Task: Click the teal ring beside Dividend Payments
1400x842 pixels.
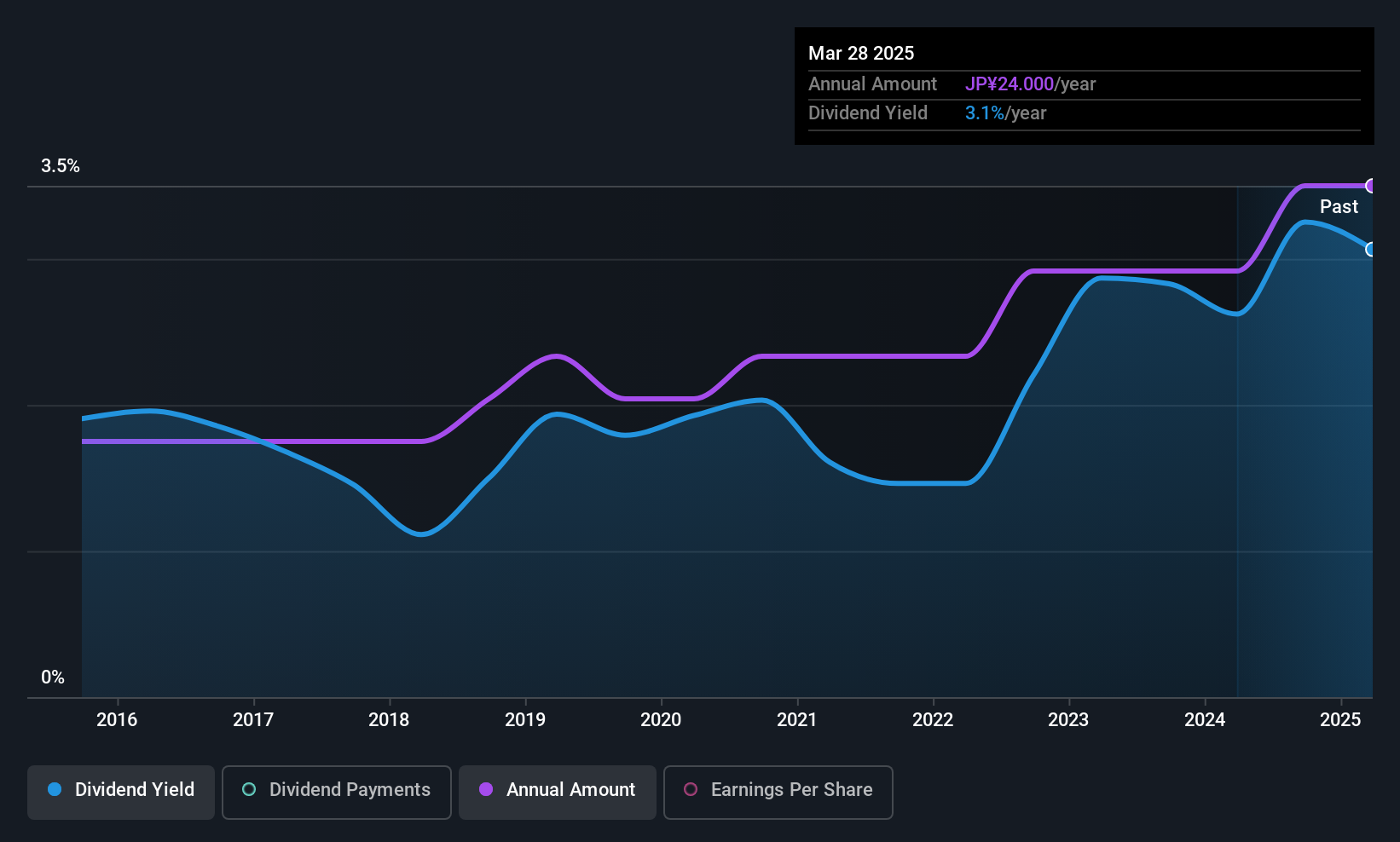Action: [249, 790]
